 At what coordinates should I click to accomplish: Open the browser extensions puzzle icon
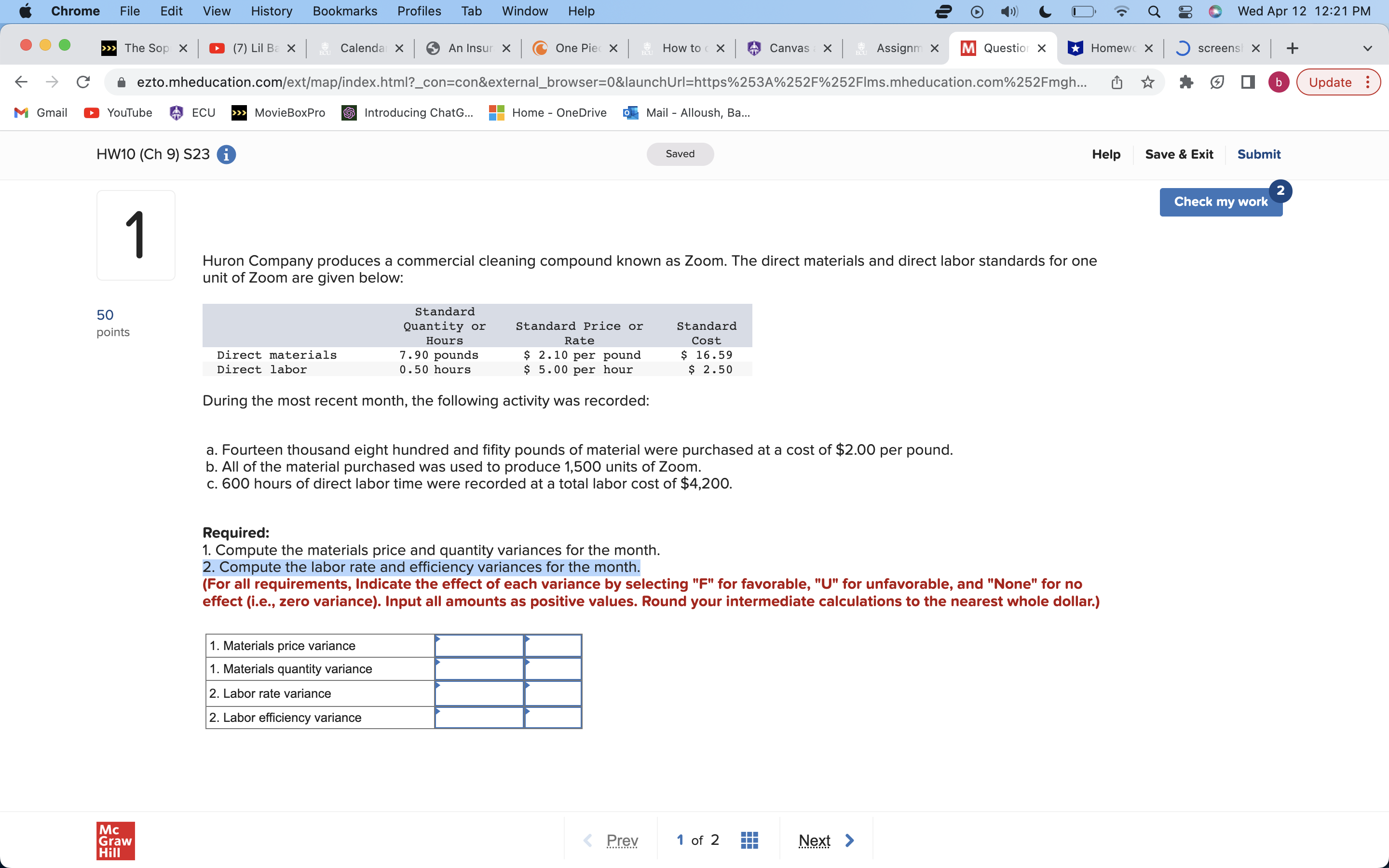[1186, 81]
